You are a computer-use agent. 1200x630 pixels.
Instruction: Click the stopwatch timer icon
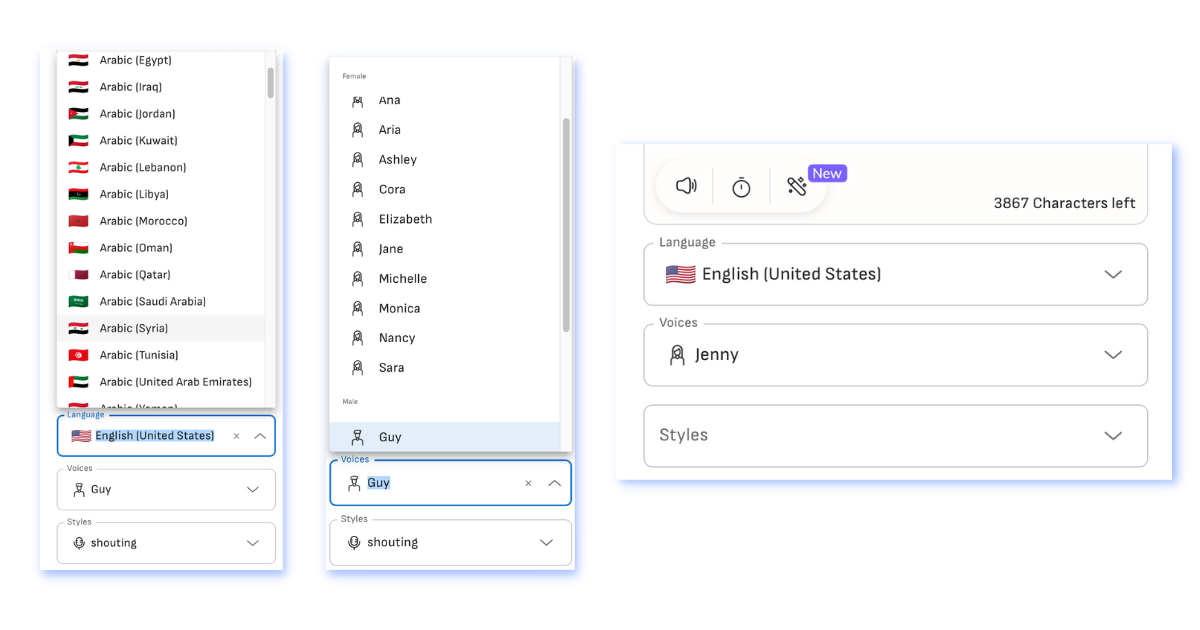(x=741, y=187)
